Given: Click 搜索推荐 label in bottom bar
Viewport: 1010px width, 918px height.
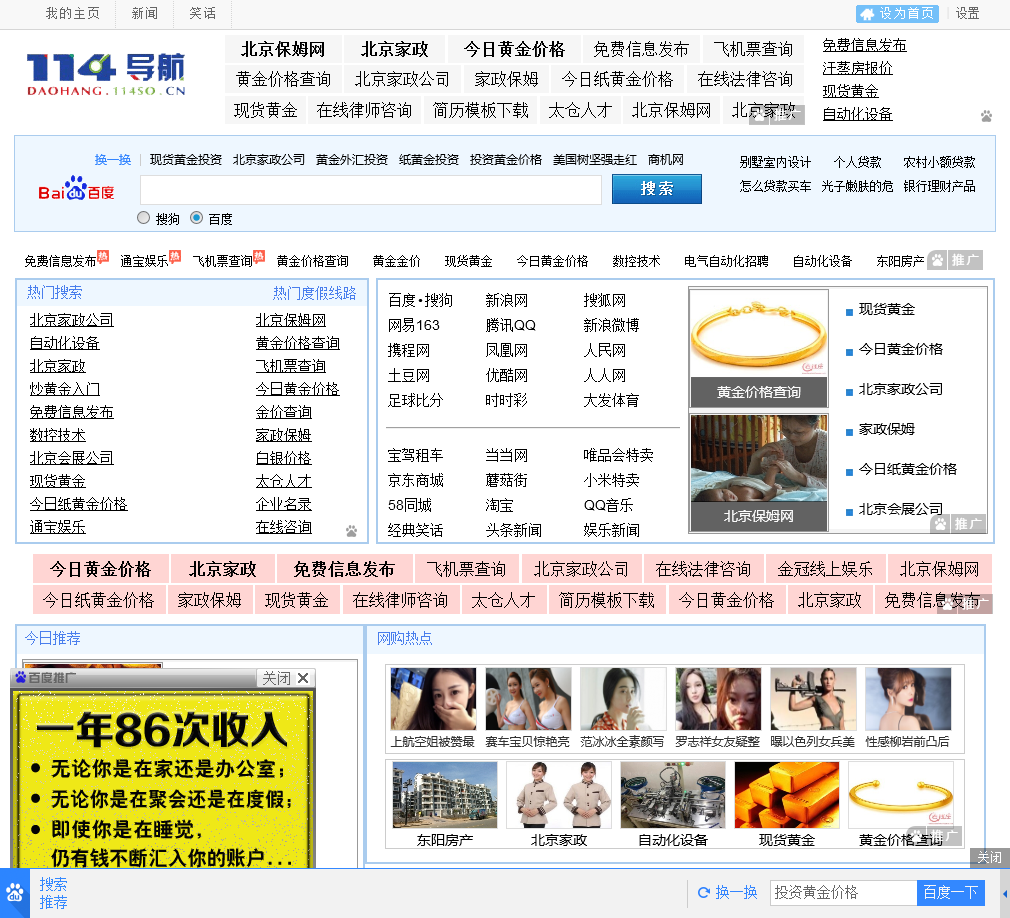Looking at the screenshot, I should [53, 893].
